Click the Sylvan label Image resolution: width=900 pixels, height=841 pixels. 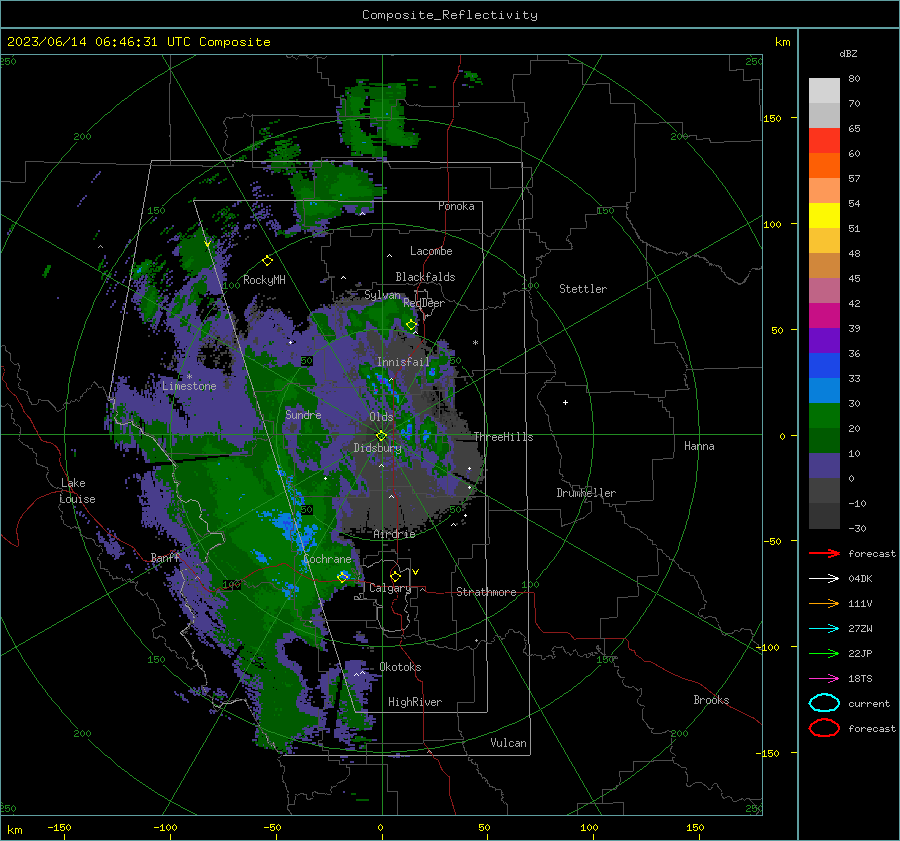pos(382,295)
